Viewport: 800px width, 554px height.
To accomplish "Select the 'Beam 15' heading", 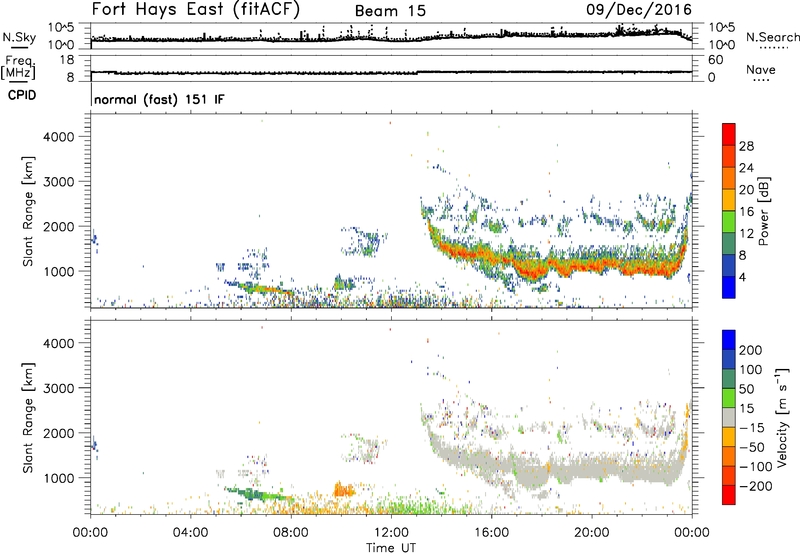I will 390,11.
